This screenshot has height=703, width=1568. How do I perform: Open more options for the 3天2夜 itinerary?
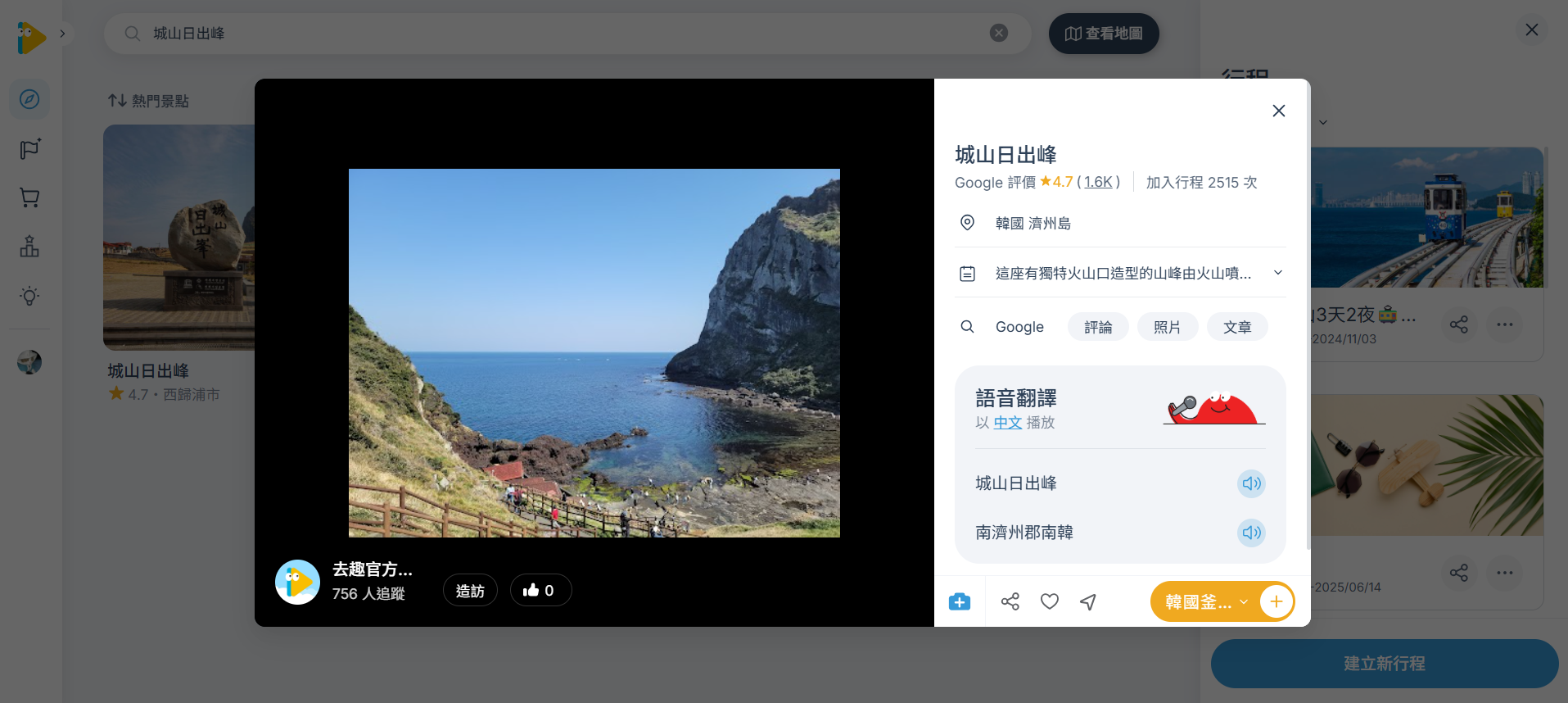click(x=1505, y=324)
